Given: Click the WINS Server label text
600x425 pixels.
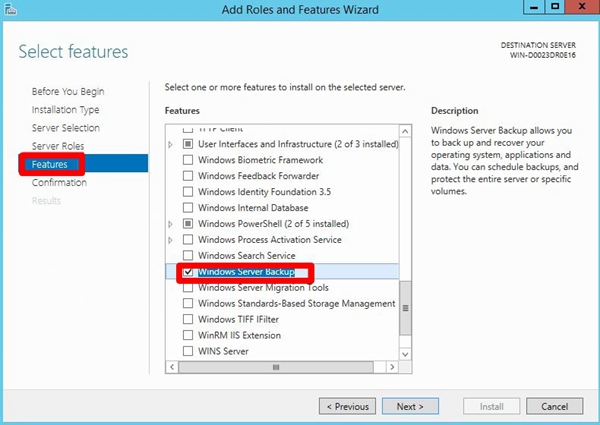Looking at the screenshot, I should [x=223, y=351].
